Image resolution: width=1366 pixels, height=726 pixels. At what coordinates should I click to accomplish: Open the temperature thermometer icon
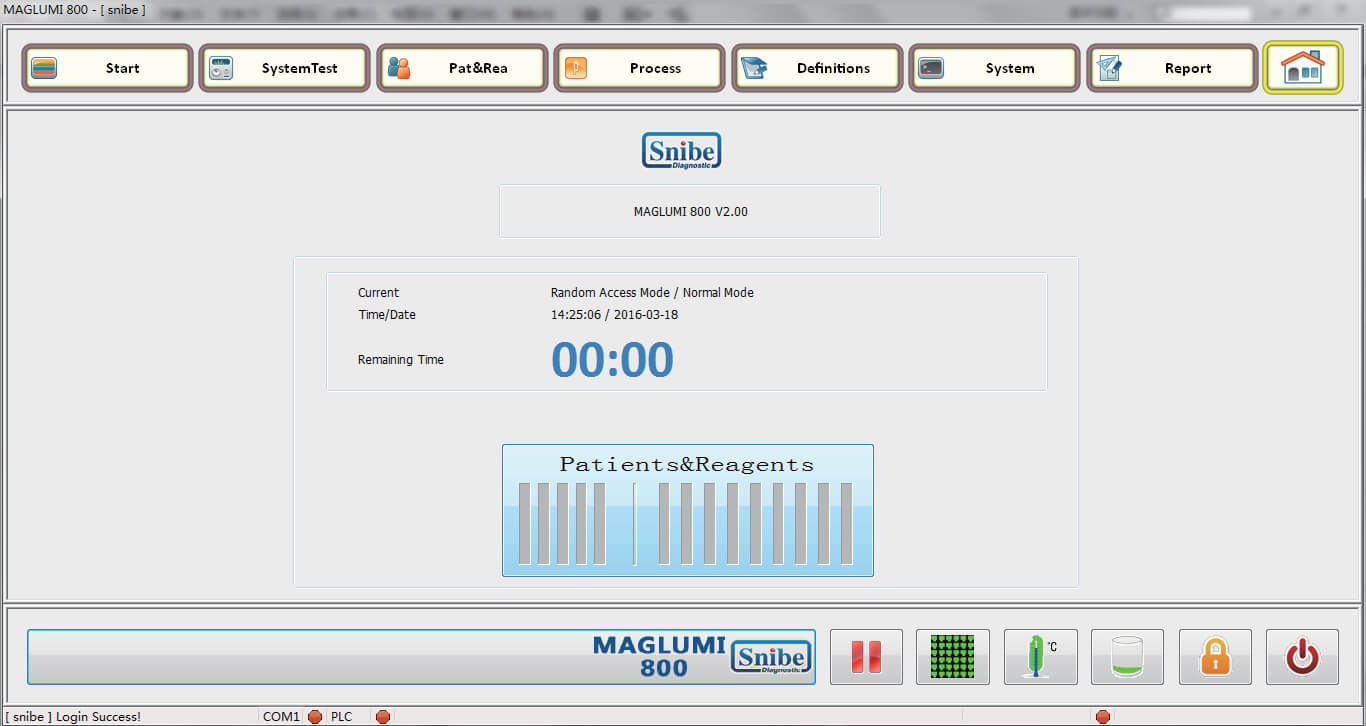pos(1040,657)
